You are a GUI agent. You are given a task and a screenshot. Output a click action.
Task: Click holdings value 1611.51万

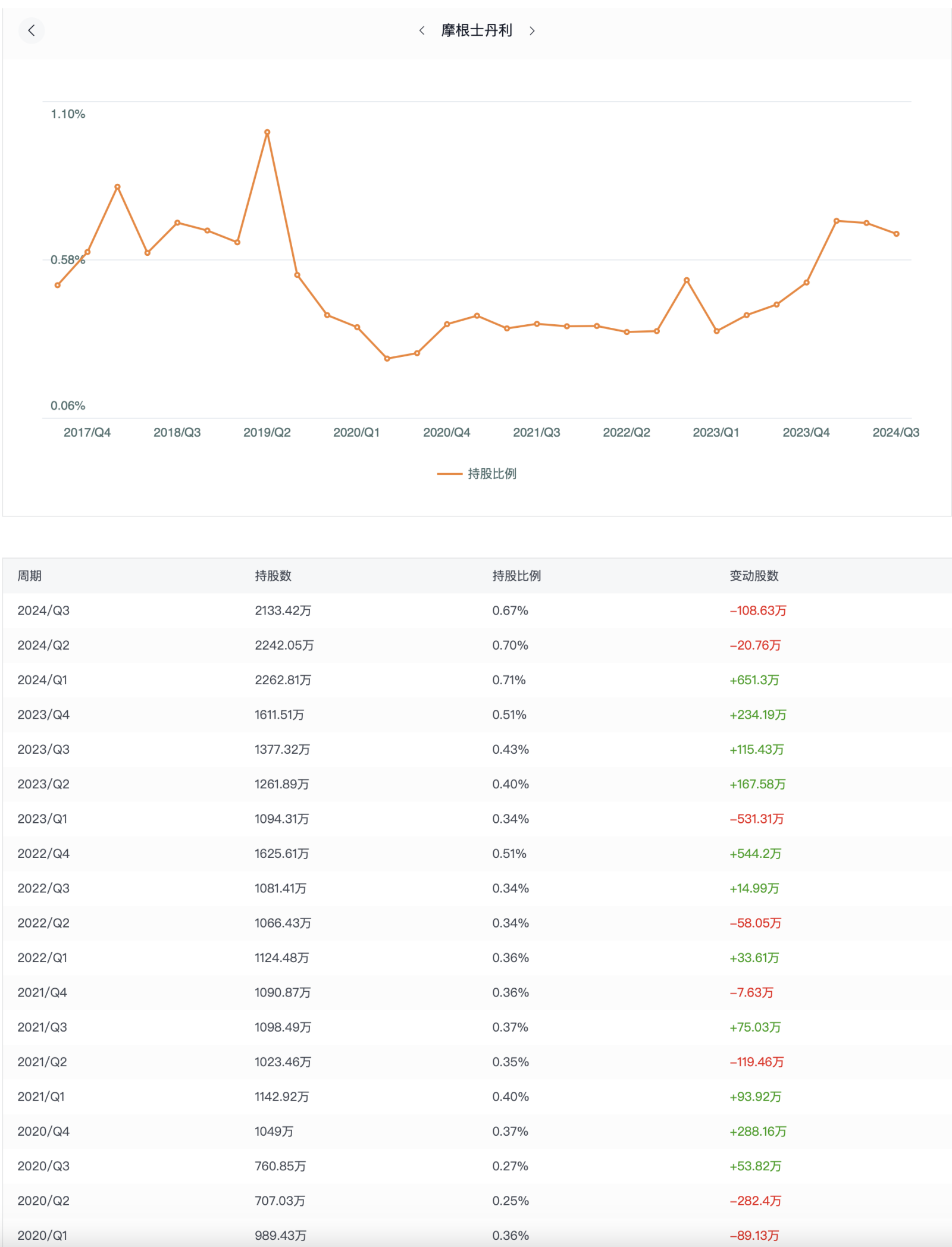pos(280,715)
